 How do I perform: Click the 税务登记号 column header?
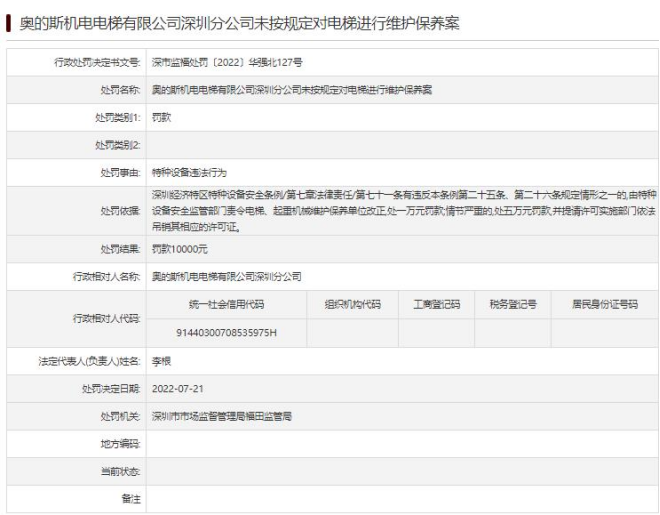[x=513, y=304]
